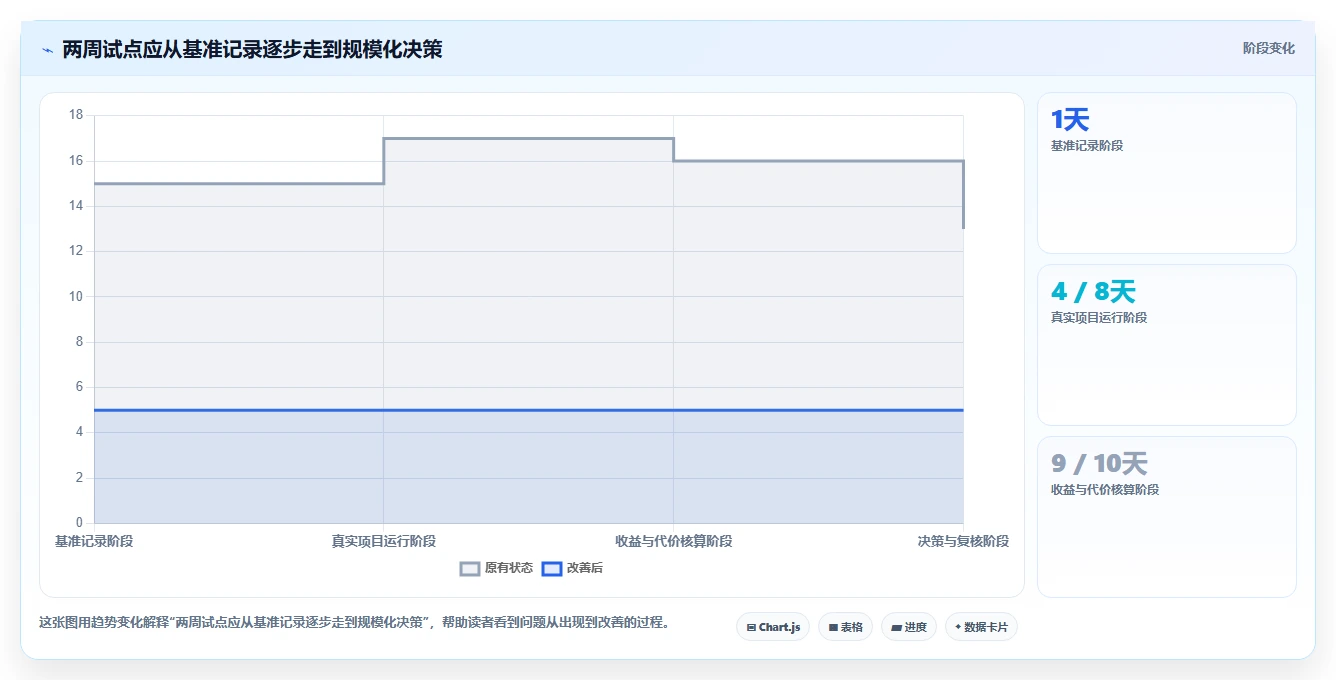
Task: Click the 阶段变化 label in header
Action: [x=1268, y=49]
